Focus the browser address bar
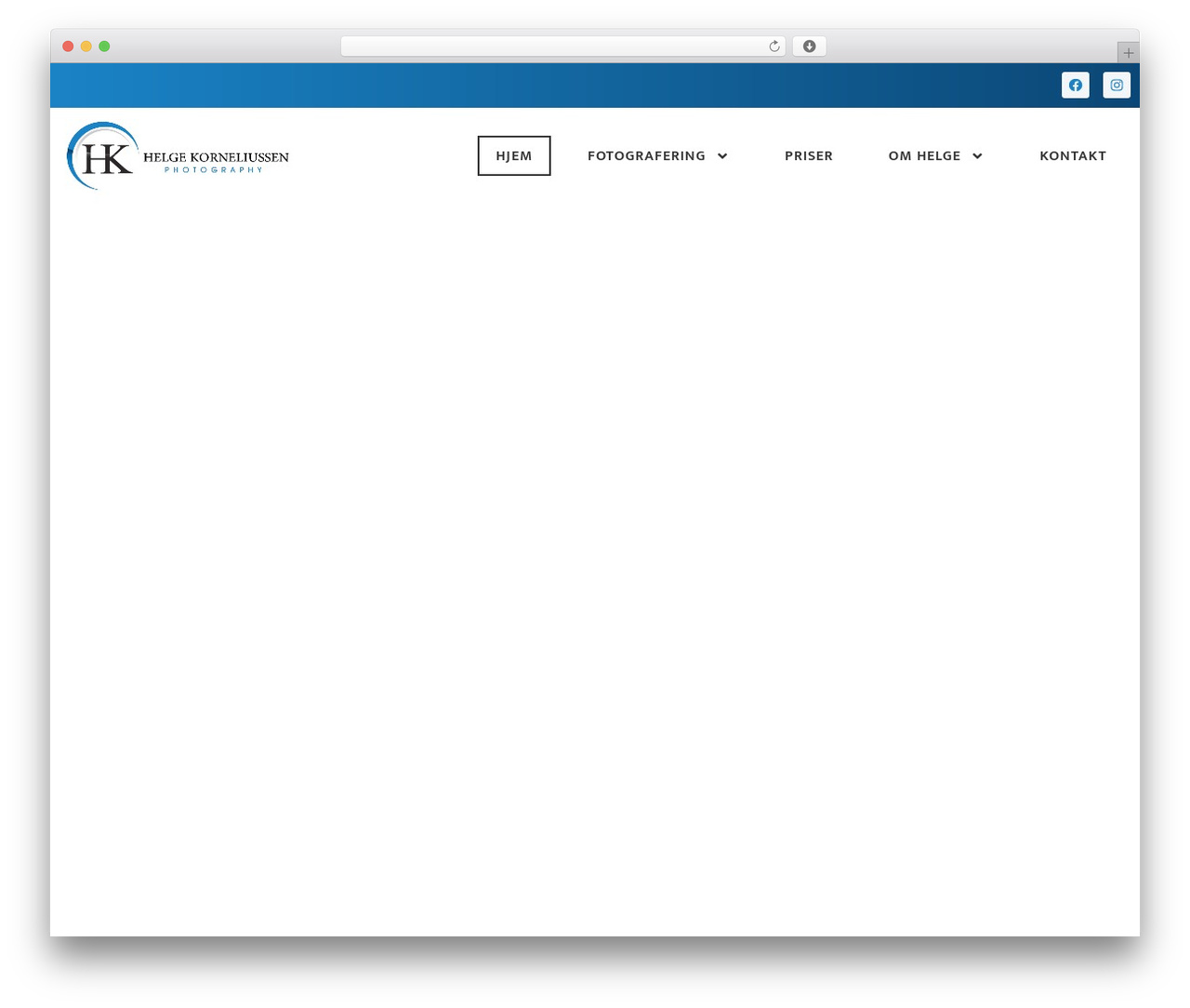The image size is (1190, 1008). 563,46
